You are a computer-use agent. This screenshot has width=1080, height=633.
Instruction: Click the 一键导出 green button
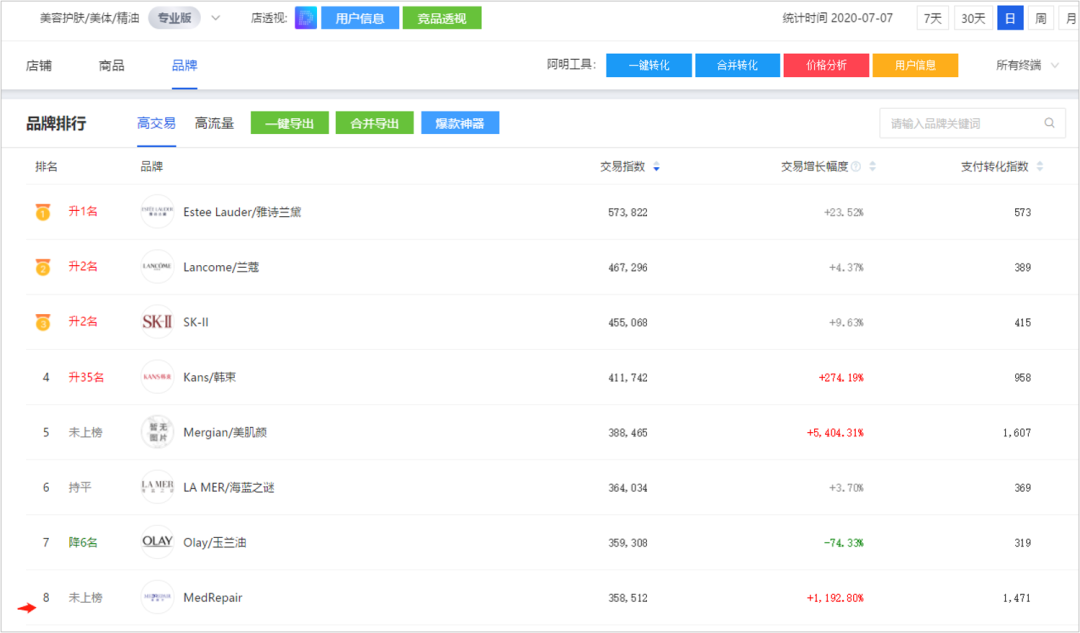[289, 123]
